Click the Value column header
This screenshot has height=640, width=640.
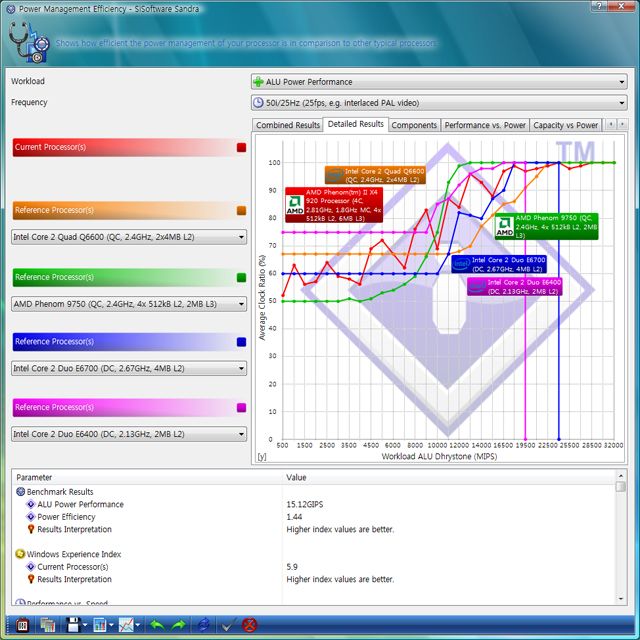[x=449, y=477]
